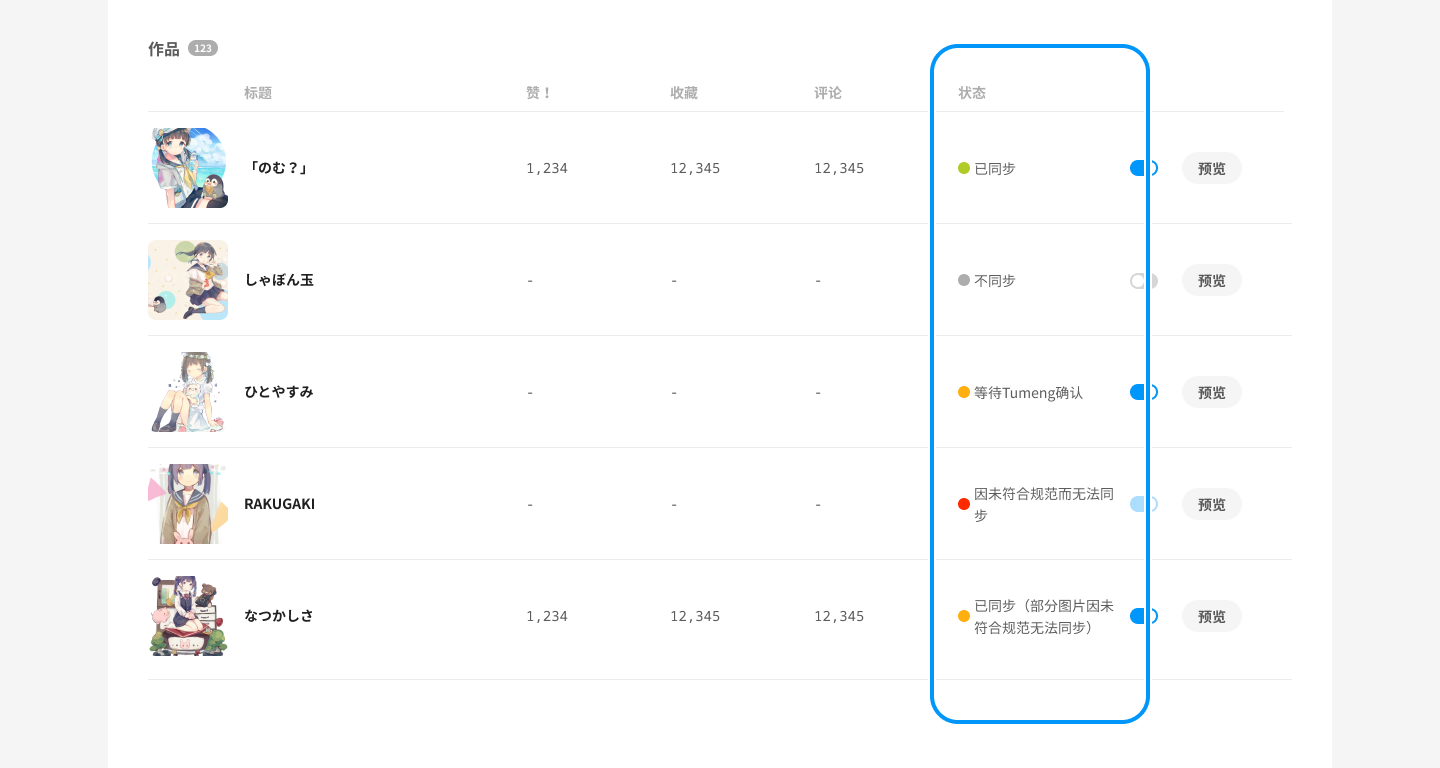The image size is (1440, 768).
Task: Open the ひとやすみ title link
Action: click(x=279, y=392)
